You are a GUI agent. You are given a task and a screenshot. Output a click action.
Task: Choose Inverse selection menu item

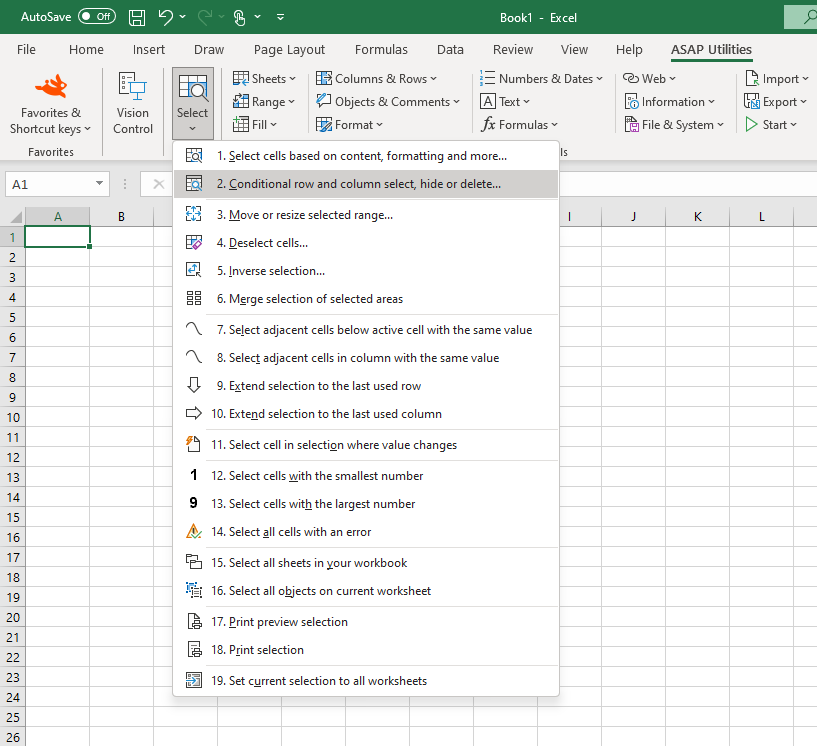[366, 271]
